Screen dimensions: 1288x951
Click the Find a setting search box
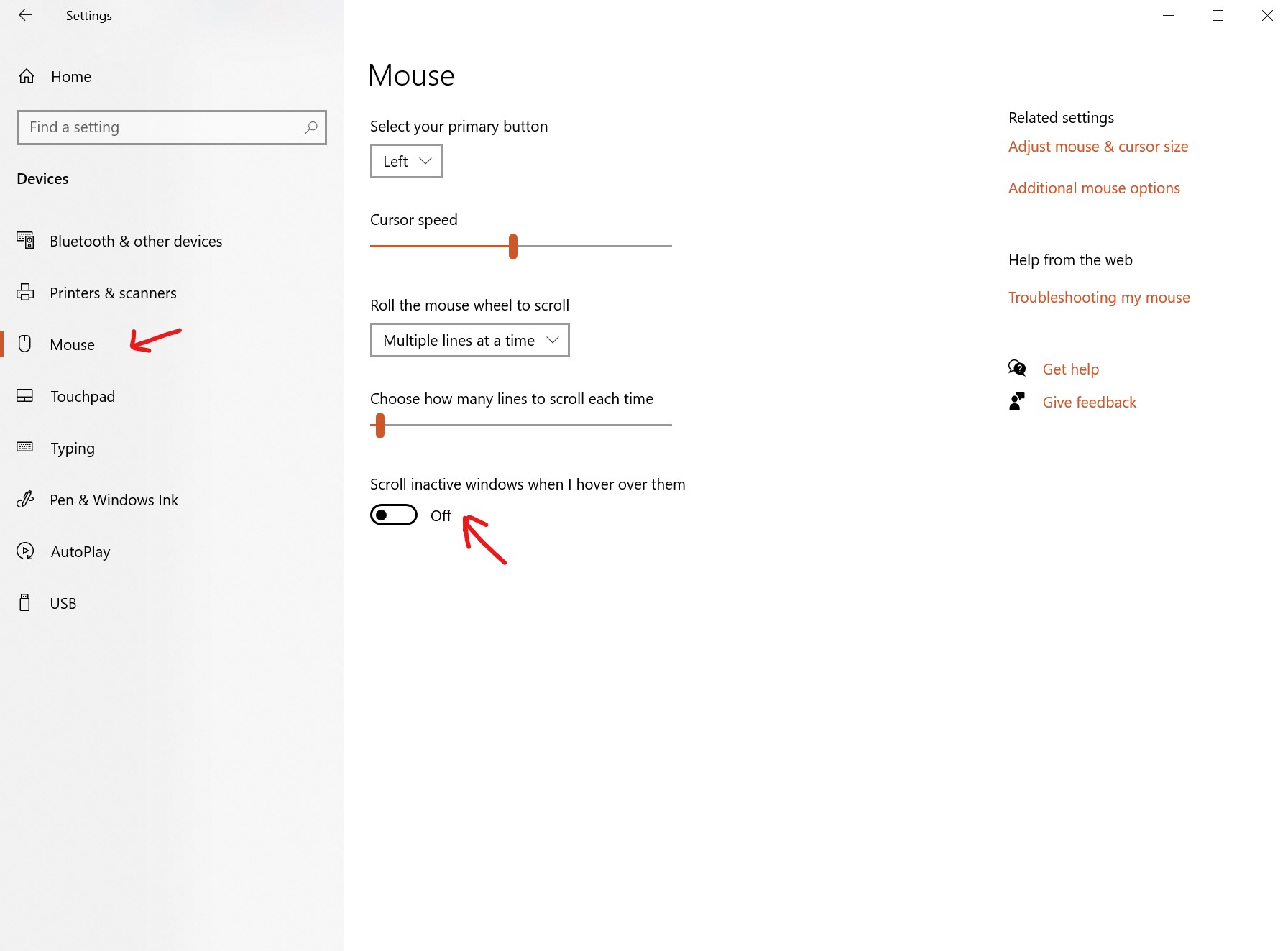pos(162,127)
